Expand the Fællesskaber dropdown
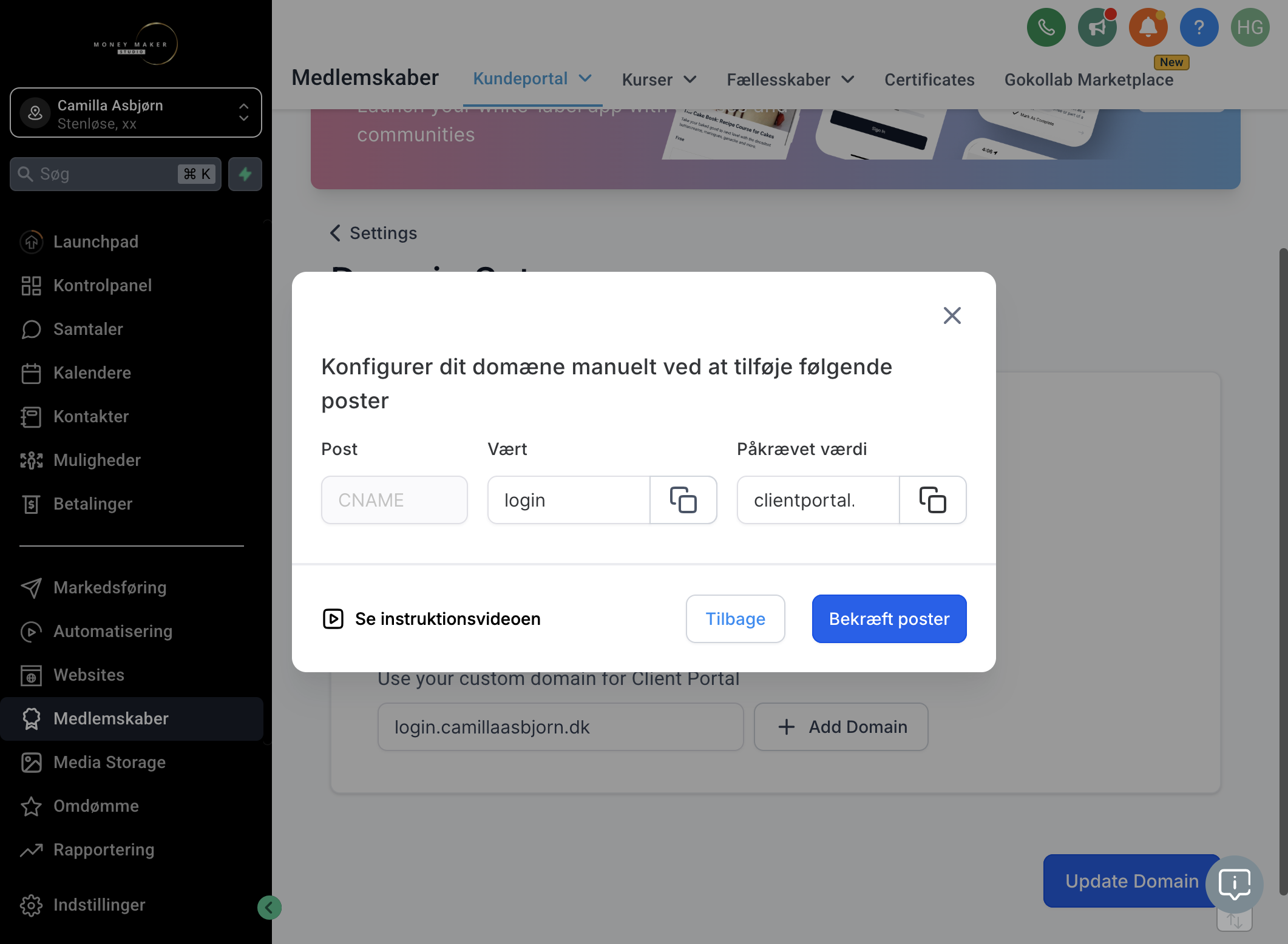The image size is (1288, 944). 791,79
